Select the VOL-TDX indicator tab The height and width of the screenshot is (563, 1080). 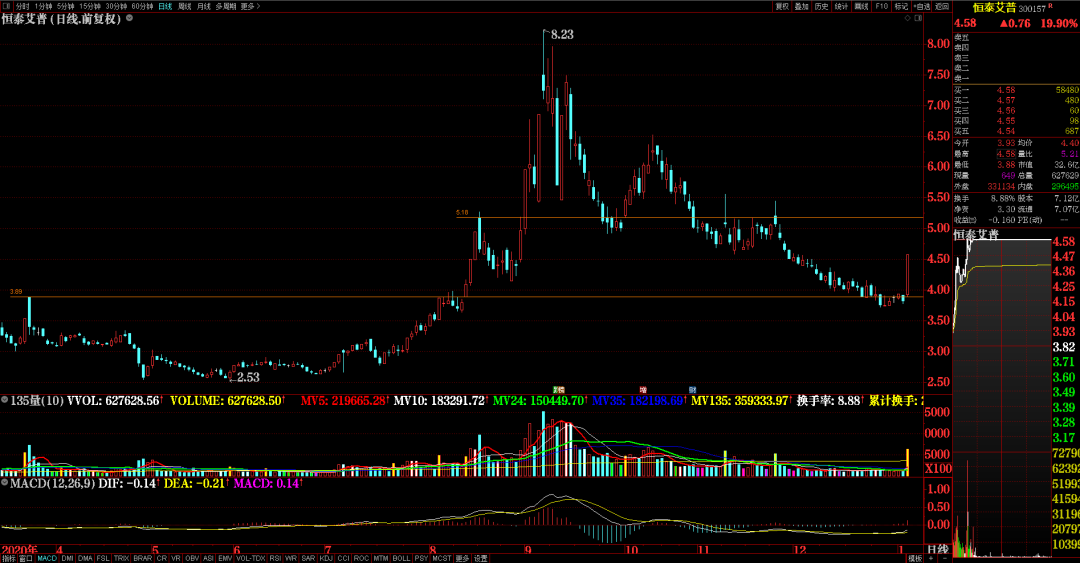coord(251,558)
